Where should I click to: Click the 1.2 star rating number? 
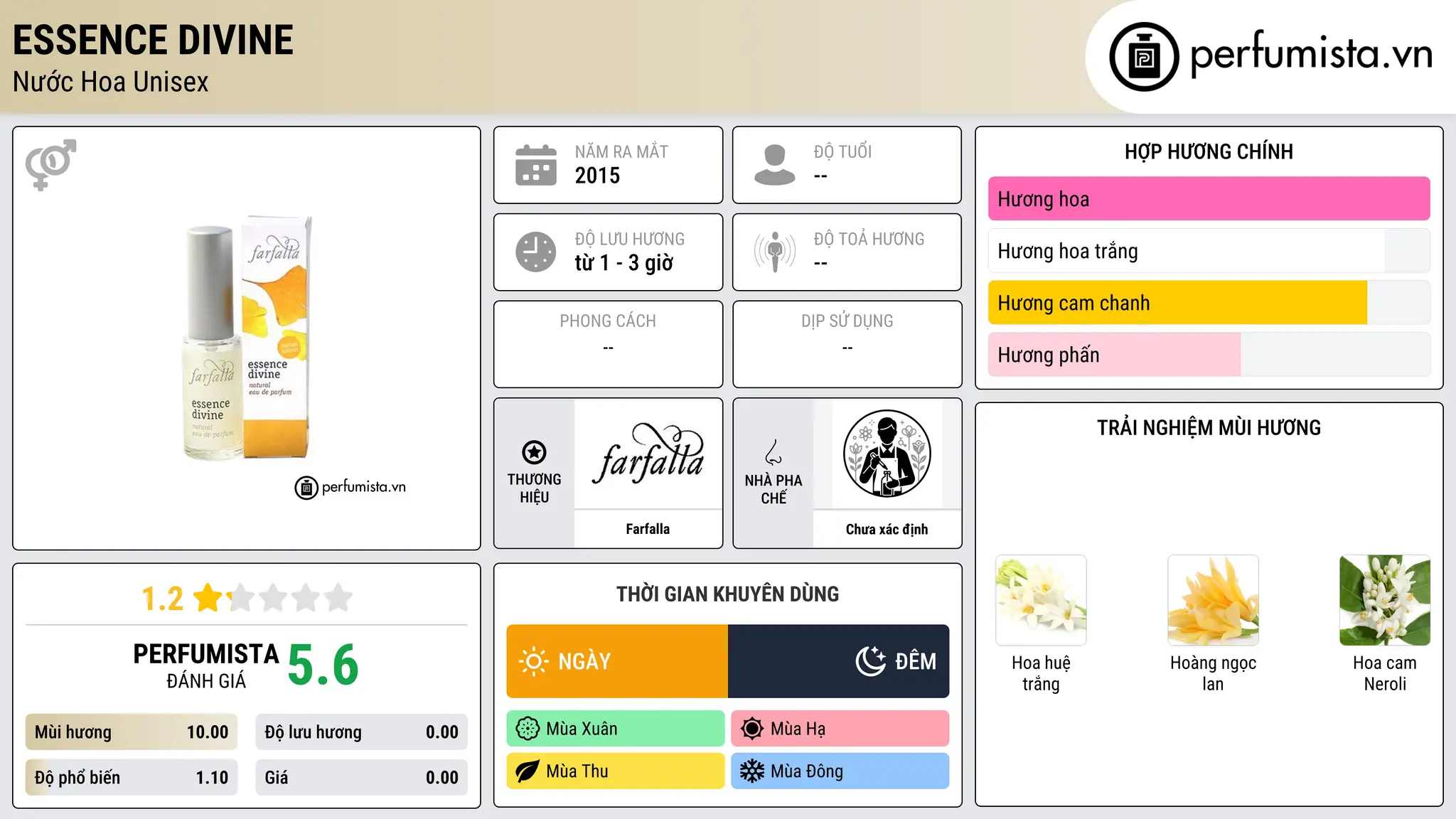[x=163, y=599]
